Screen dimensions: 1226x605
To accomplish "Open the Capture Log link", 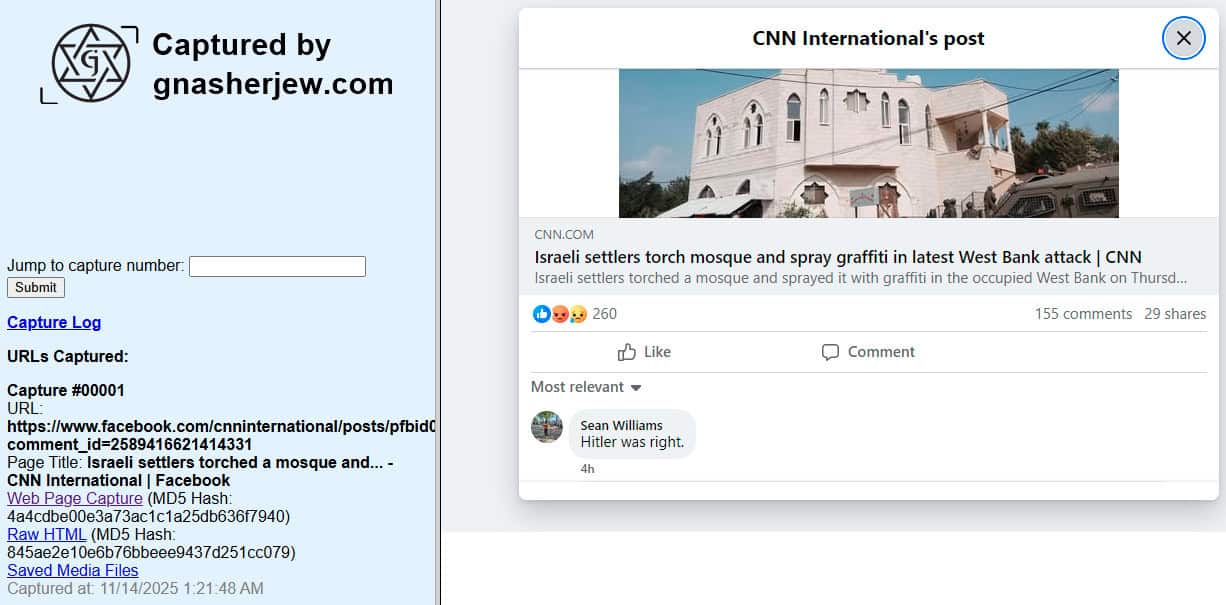I will click(x=54, y=322).
